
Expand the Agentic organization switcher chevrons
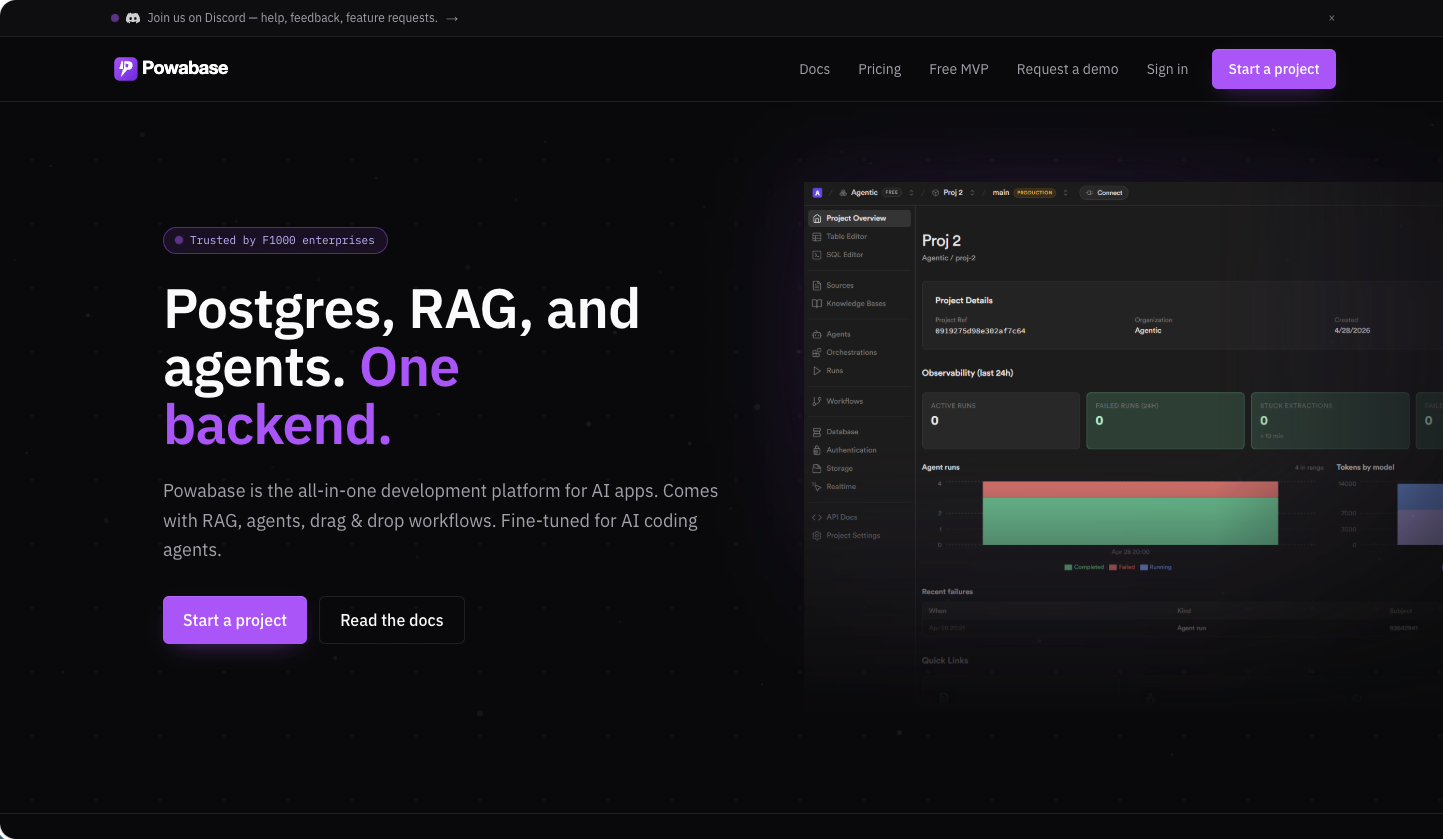click(911, 193)
